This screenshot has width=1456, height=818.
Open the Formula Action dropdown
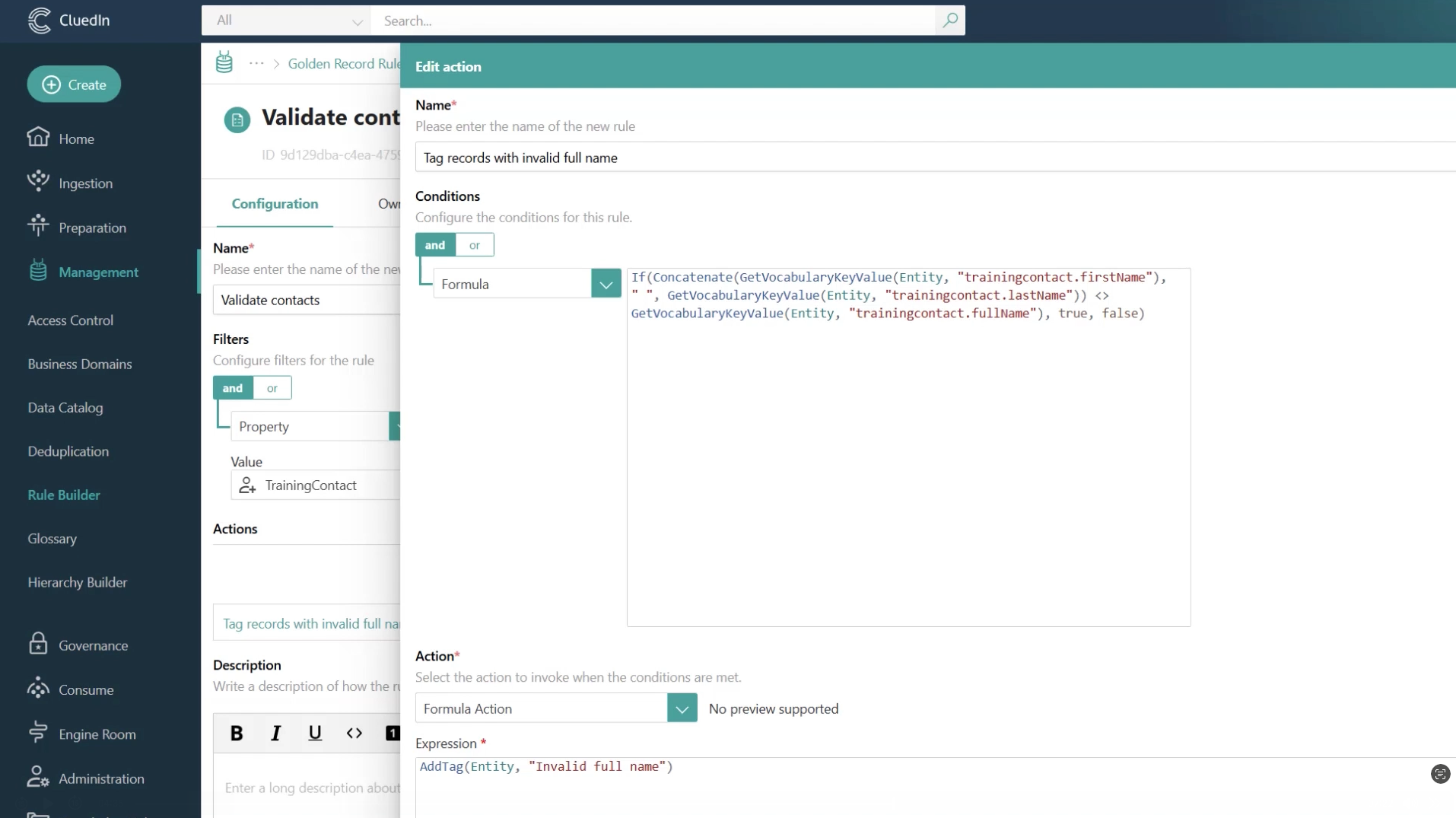682,708
